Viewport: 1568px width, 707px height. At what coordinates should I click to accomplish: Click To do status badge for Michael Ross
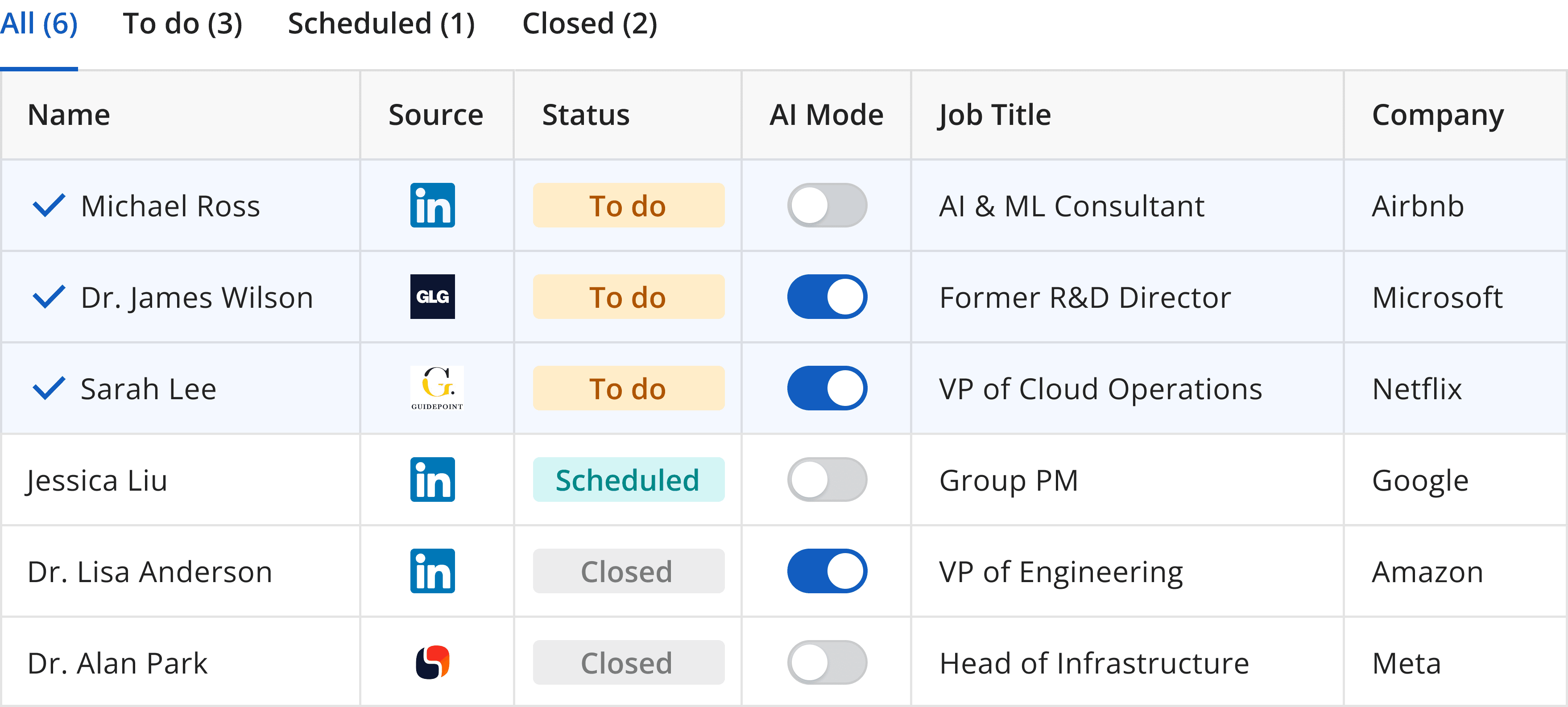(628, 205)
